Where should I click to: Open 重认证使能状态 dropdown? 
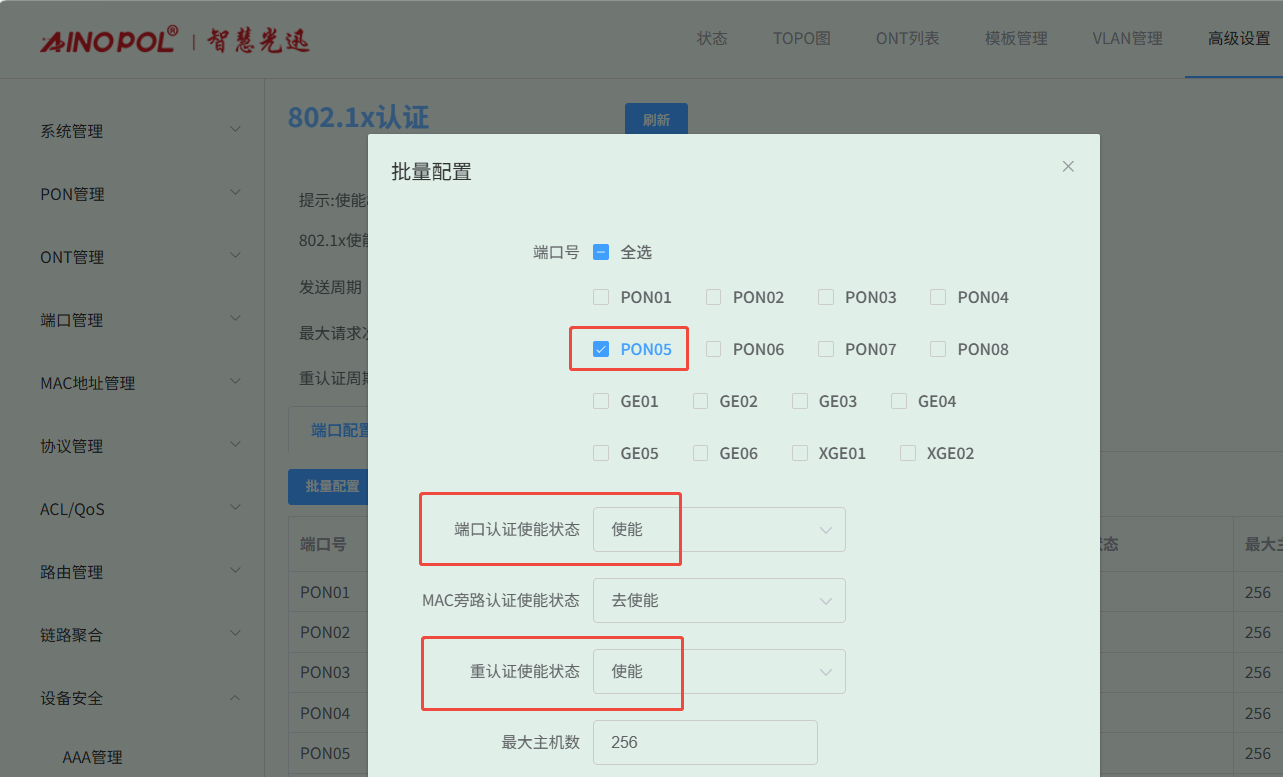719,671
